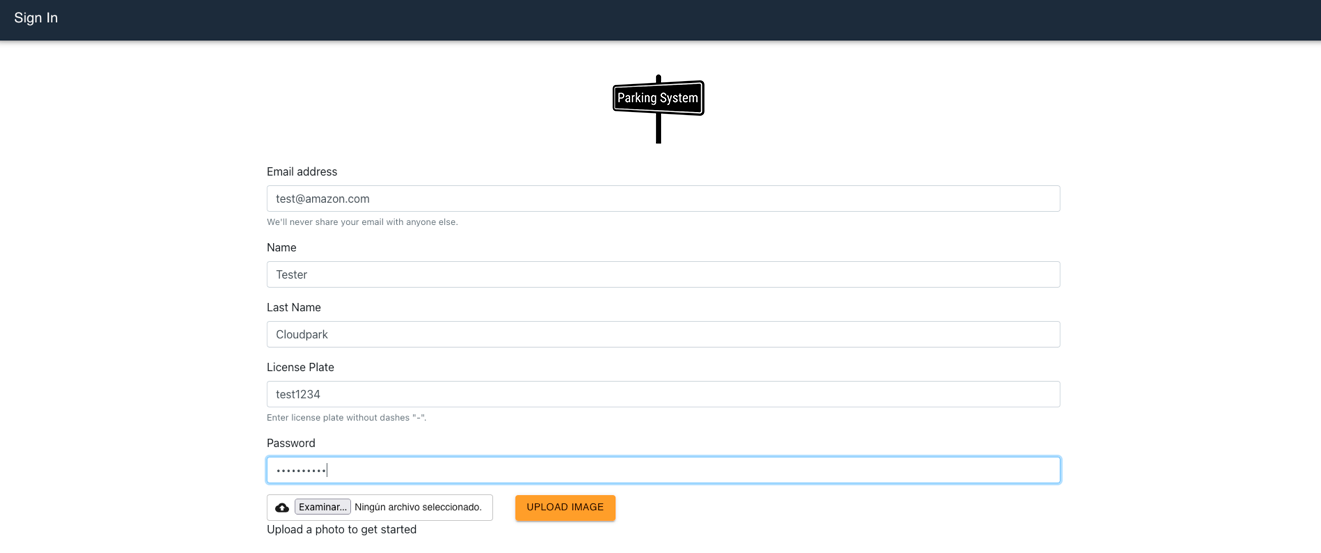The height and width of the screenshot is (553, 1321).
Task: Click the cloud upload icon
Action: pos(282,508)
